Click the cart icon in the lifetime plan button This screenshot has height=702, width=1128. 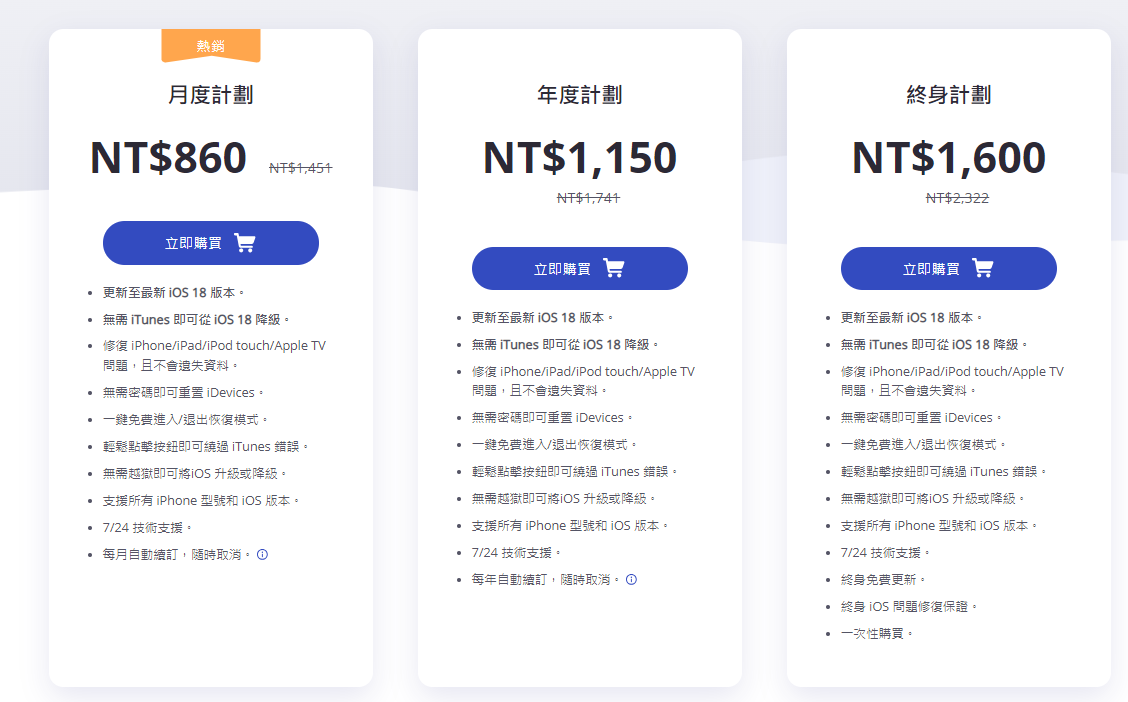[x=983, y=269]
